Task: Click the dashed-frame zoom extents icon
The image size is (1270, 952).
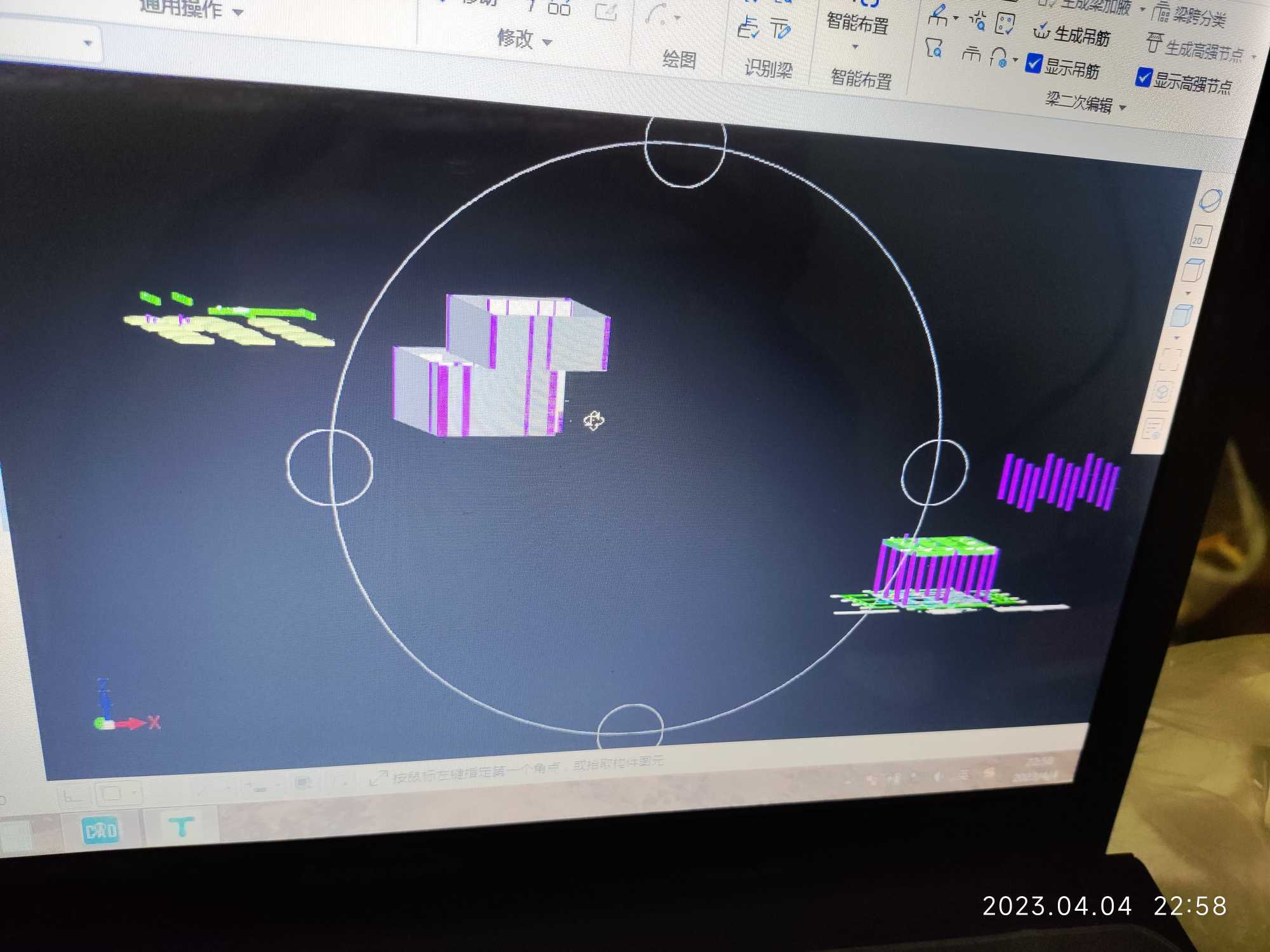Action: click(x=1170, y=359)
